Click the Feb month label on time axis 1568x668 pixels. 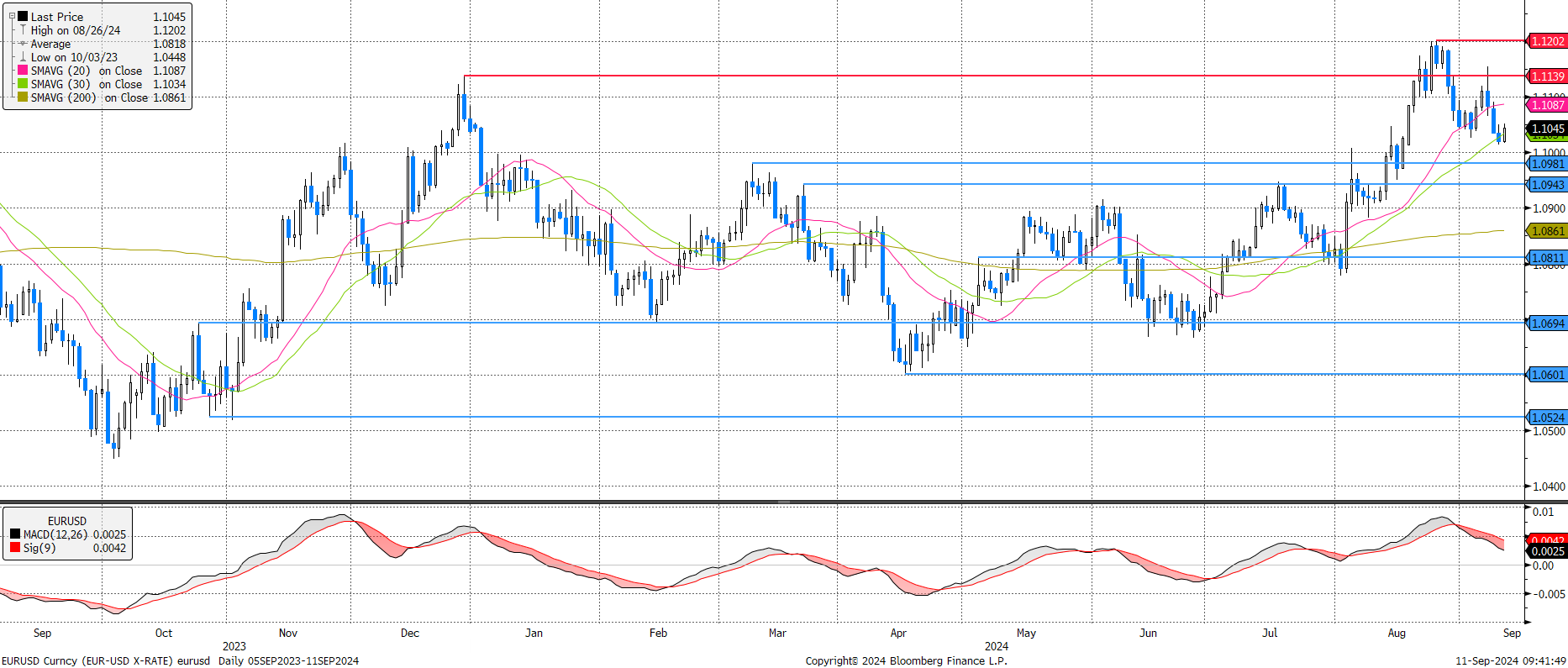658,633
